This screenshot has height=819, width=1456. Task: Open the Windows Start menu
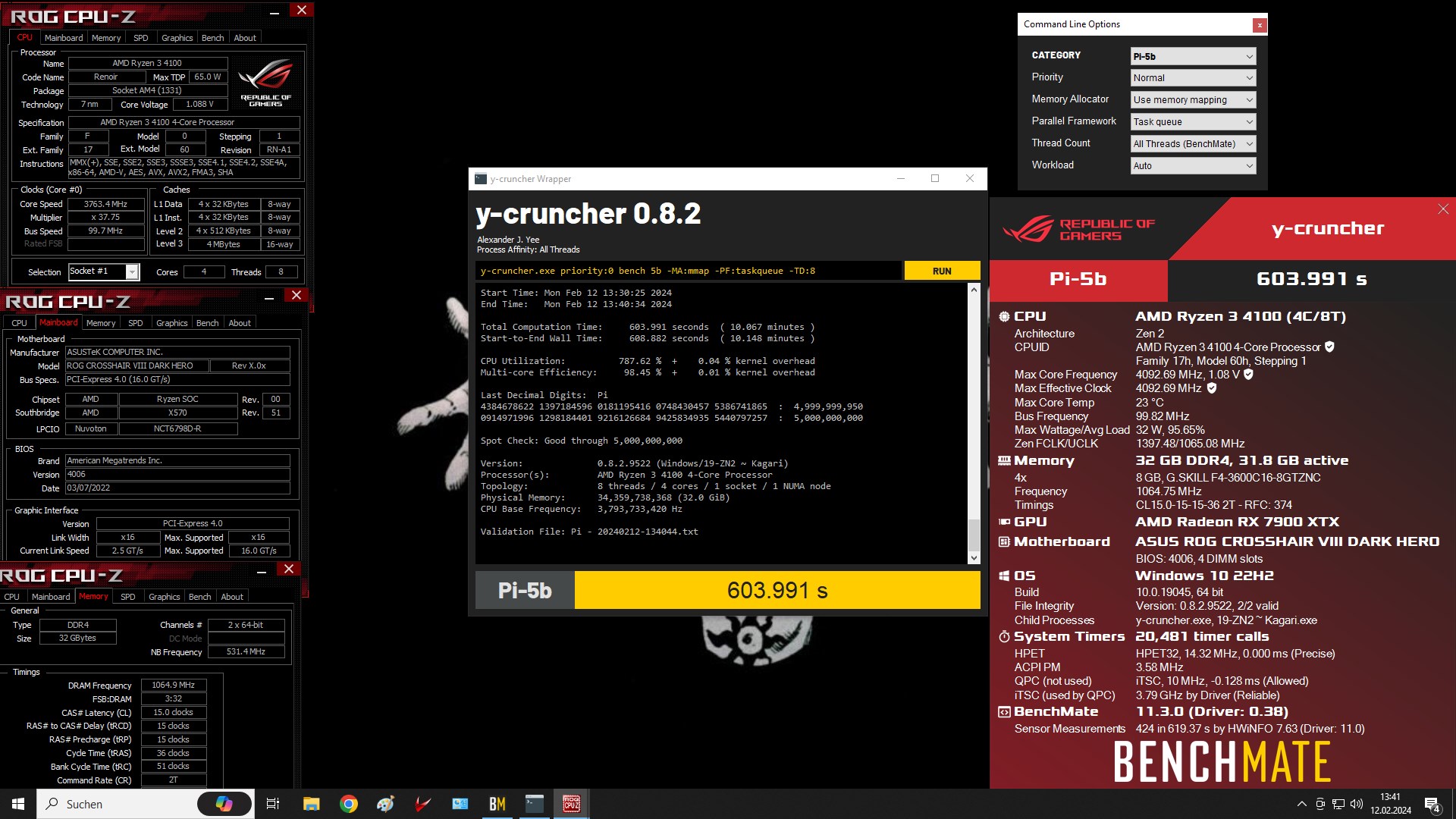(18, 804)
